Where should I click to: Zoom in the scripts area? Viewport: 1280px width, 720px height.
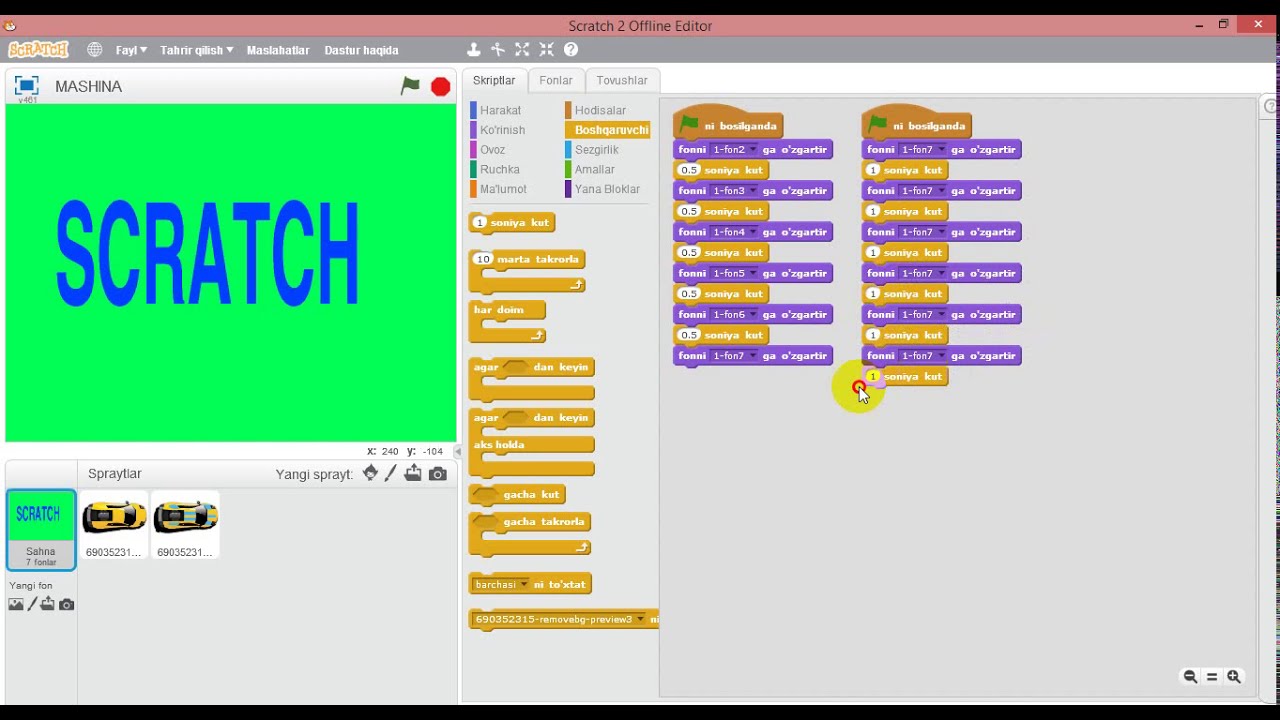click(1234, 677)
